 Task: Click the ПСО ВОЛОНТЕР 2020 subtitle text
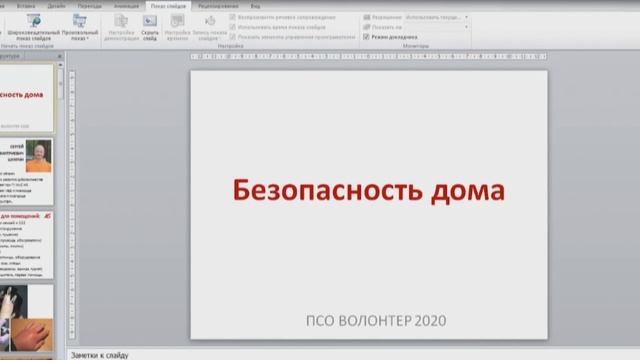(x=376, y=321)
